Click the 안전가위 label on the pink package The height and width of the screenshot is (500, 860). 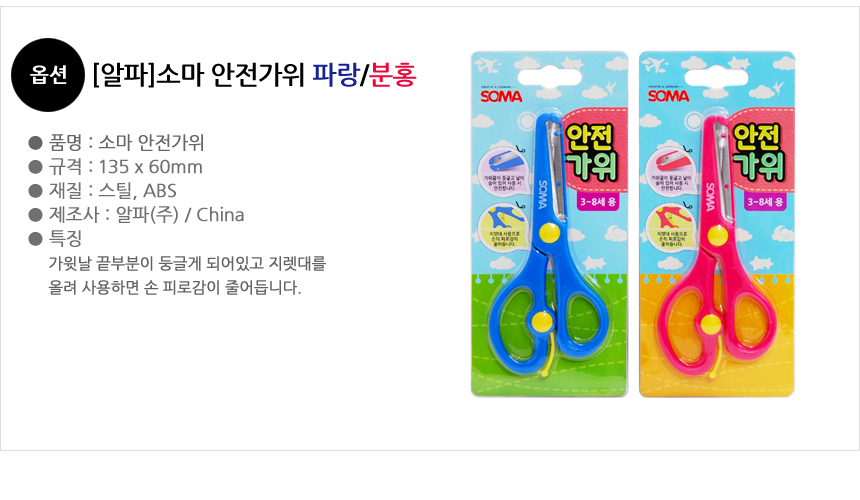coord(759,152)
